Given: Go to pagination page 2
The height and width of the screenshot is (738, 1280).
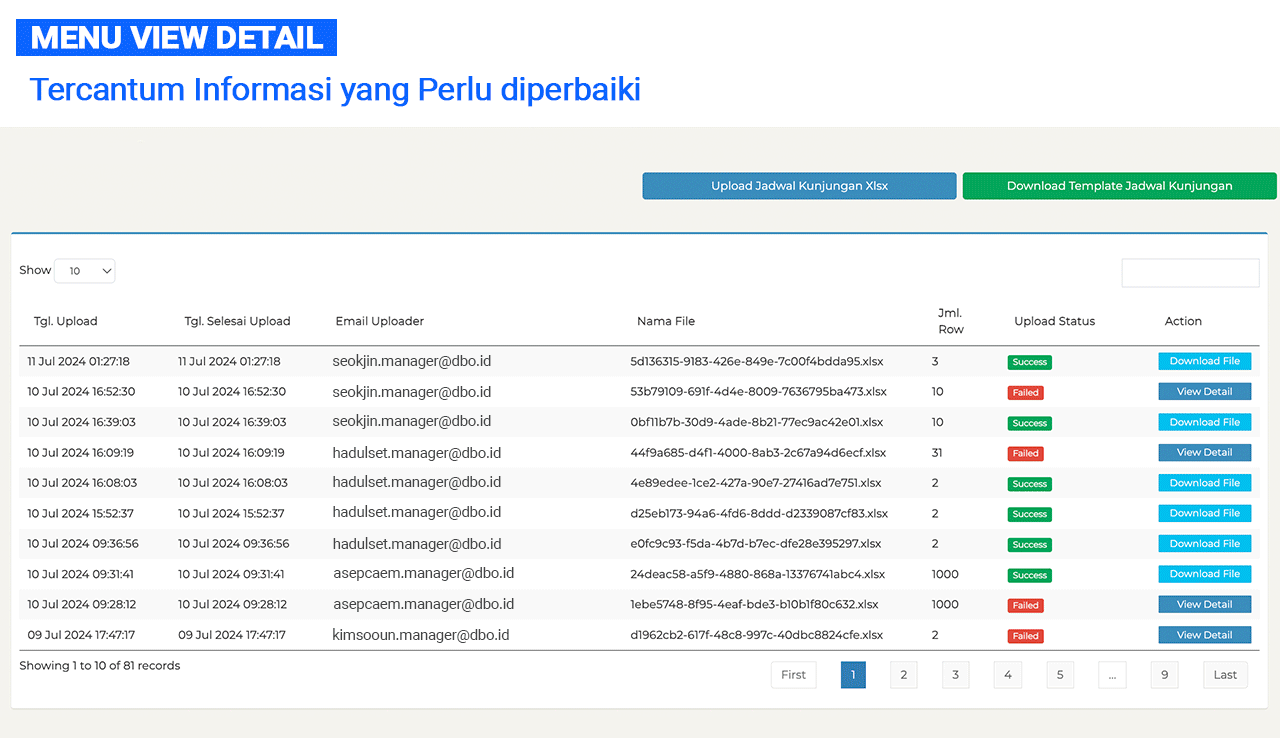Looking at the screenshot, I should [x=903, y=675].
